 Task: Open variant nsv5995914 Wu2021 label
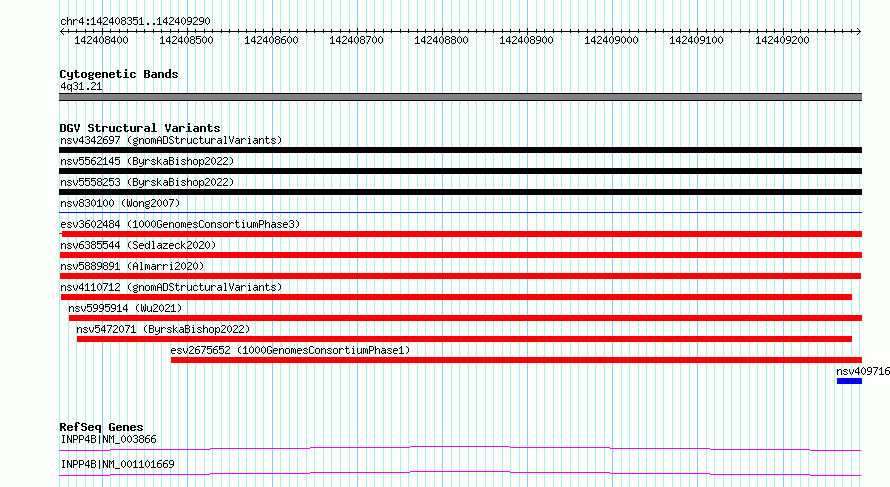click(x=125, y=308)
